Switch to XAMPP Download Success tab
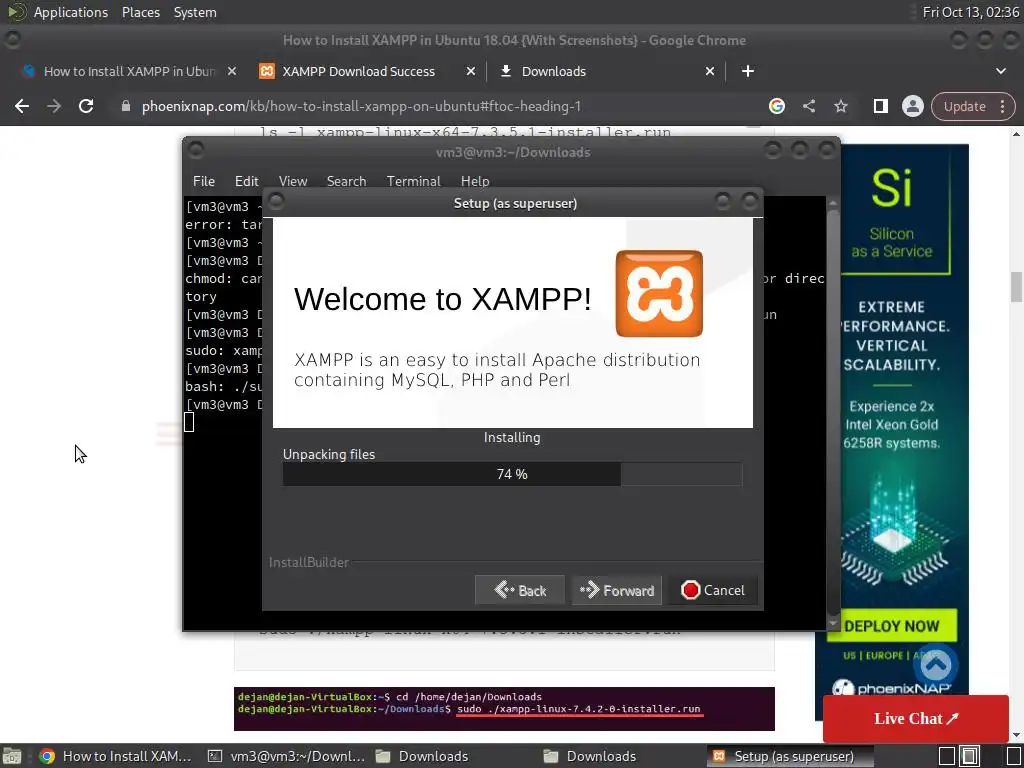This screenshot has width=1024, height=768. pyautogui.click(x=367, y=71)
